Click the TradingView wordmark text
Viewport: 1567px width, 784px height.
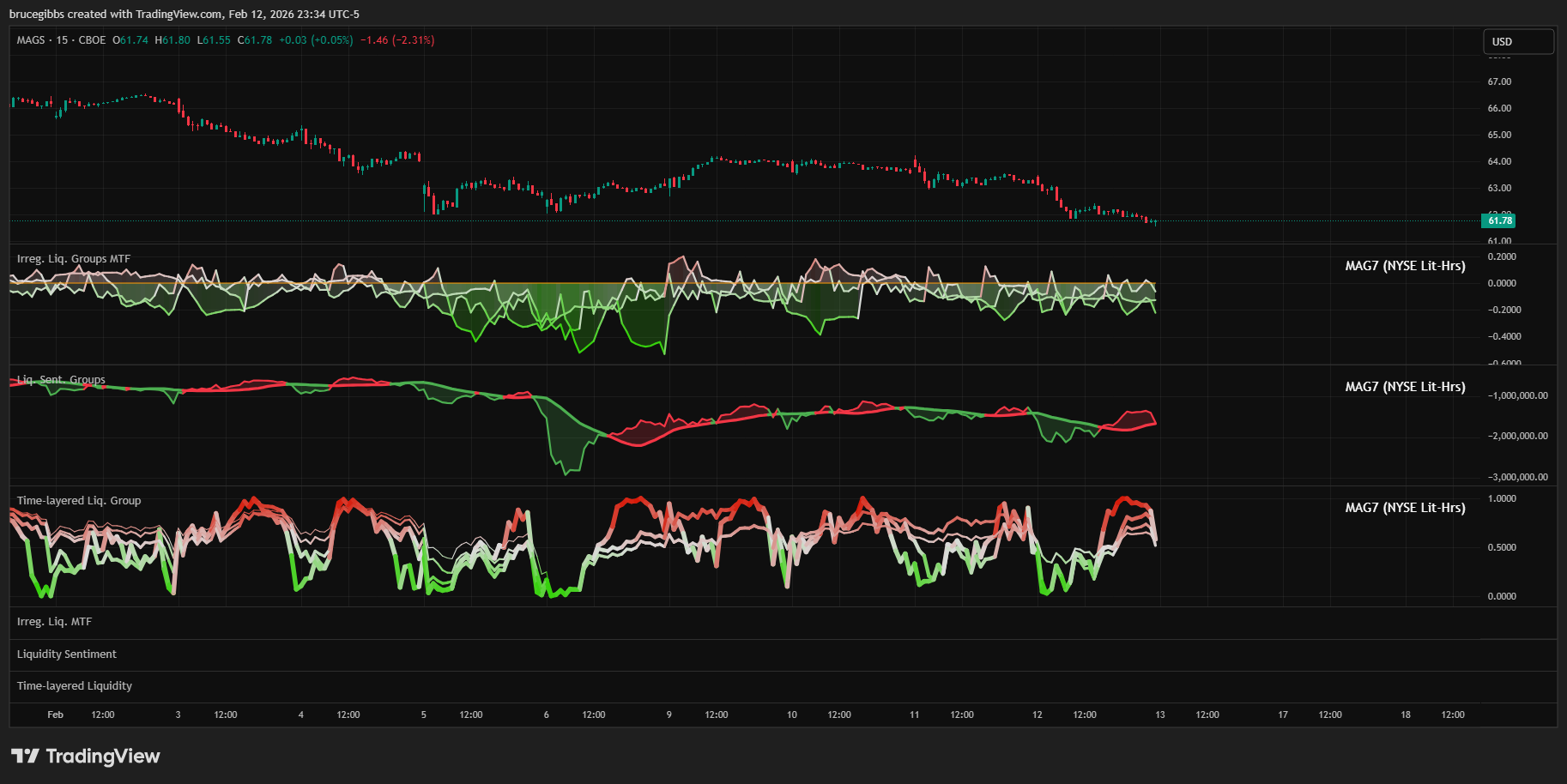coord(103,756)
